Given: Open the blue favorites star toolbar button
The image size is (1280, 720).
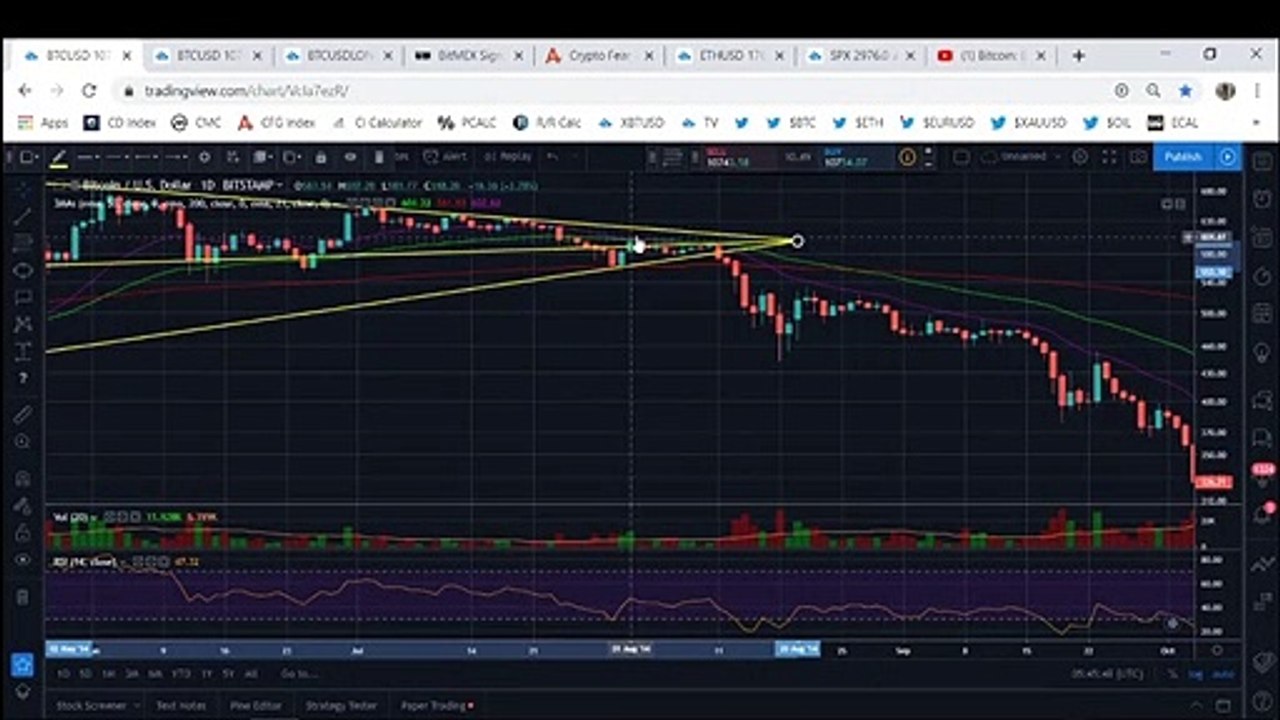Looking at the screenshot, I should tap(23, 664).
